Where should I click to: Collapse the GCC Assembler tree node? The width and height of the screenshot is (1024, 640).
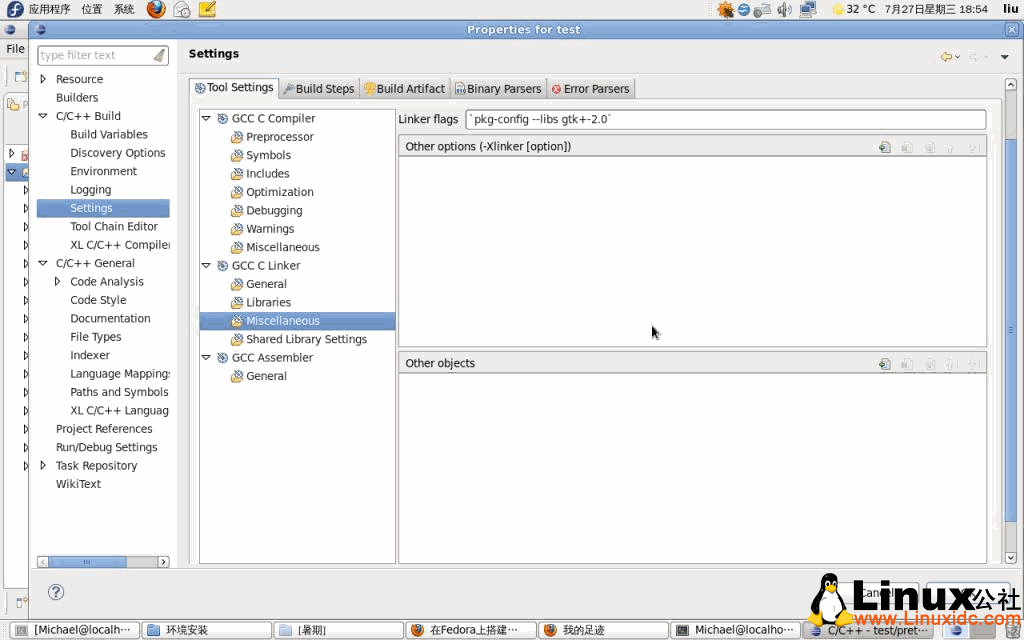(206, 357)
